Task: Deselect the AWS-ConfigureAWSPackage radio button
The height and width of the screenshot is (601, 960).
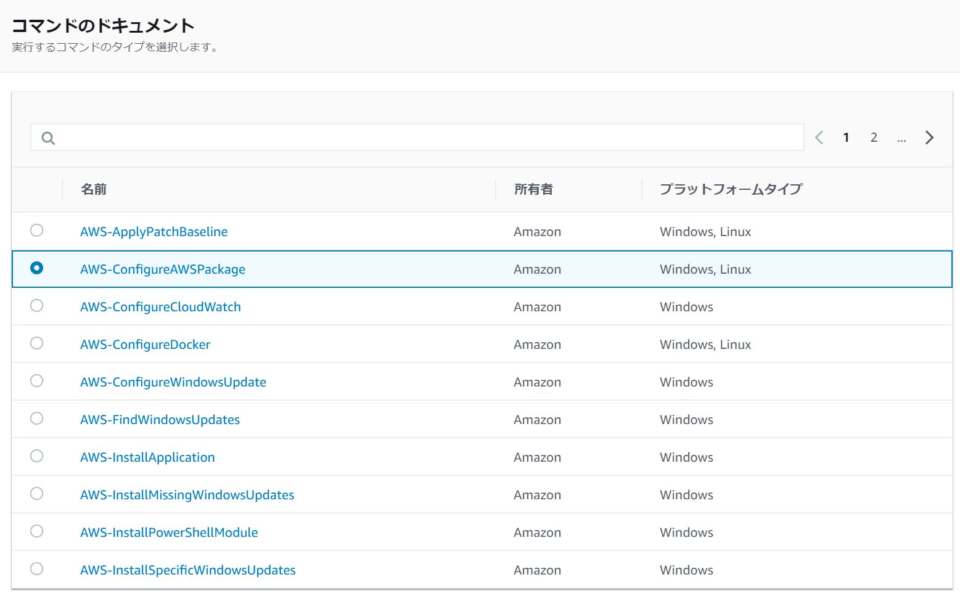Action: click(x=37, y=268)
